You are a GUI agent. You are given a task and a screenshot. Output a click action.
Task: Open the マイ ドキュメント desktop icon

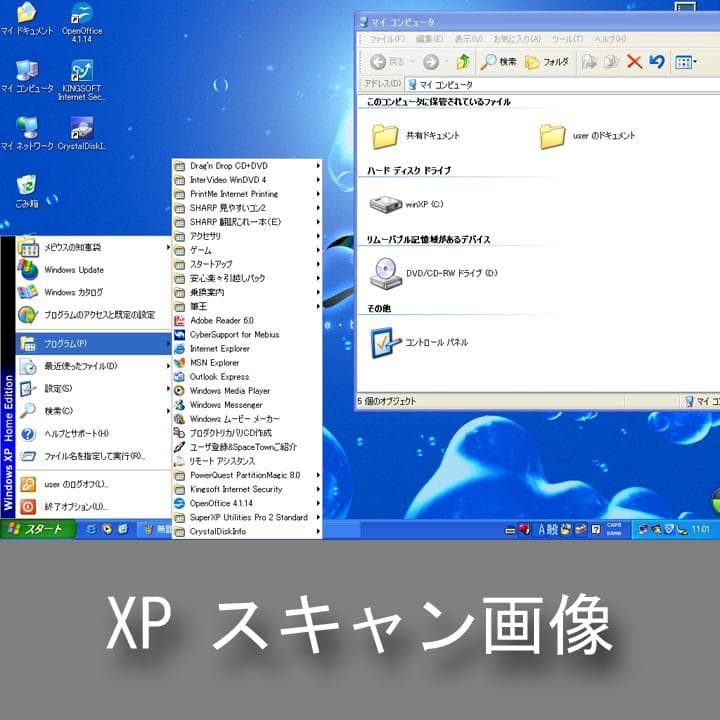point(27,18)
